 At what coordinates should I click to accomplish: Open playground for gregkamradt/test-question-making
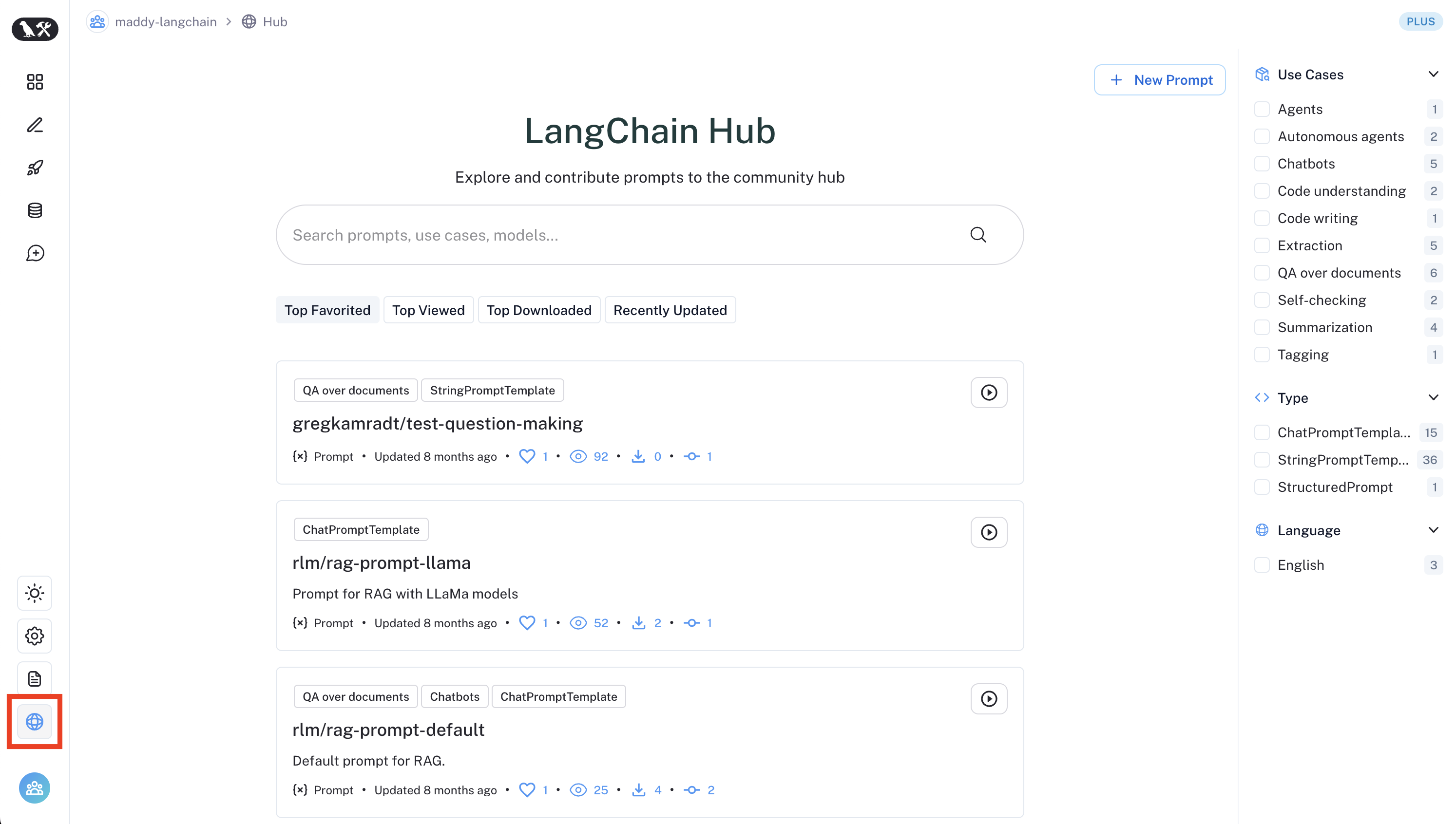tap(988, 392)
